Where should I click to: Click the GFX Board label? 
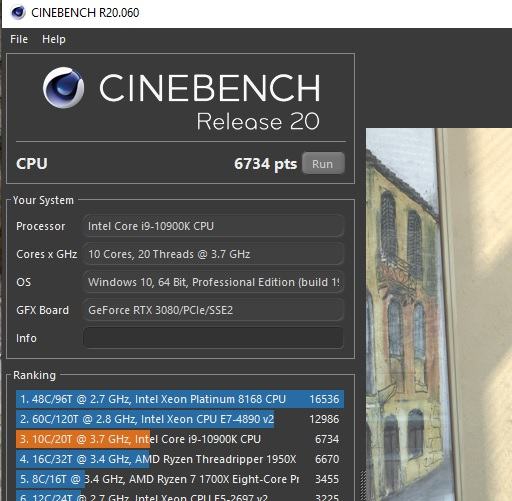coord(42,310)
